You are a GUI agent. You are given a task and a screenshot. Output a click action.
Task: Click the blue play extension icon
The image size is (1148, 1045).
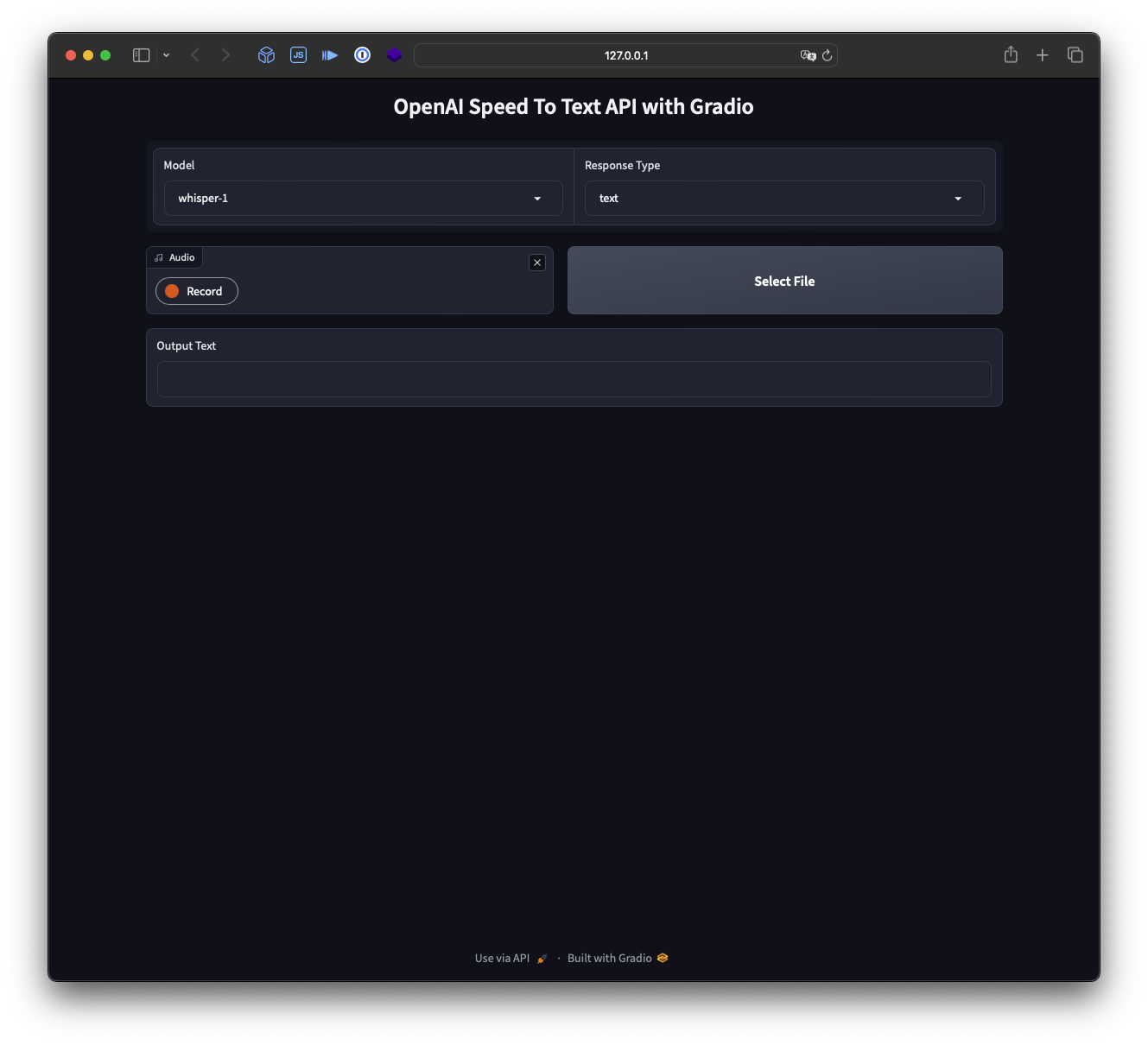click(x=330, y=55)
